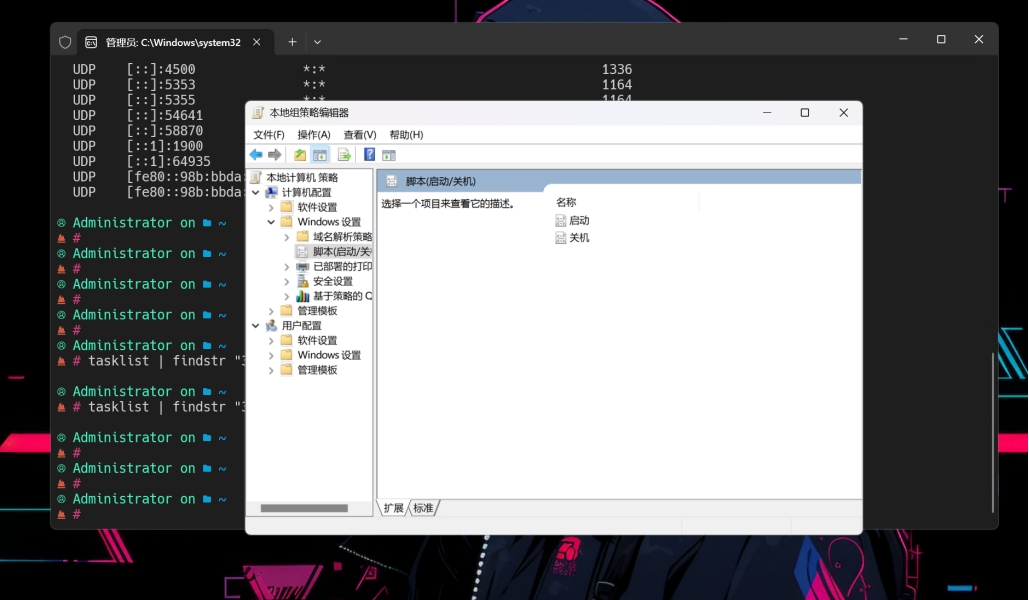Click the 安全设置 shield icon in the tree
The height and width of the screenshot is (600, 1029).
[x=302, y=283]
